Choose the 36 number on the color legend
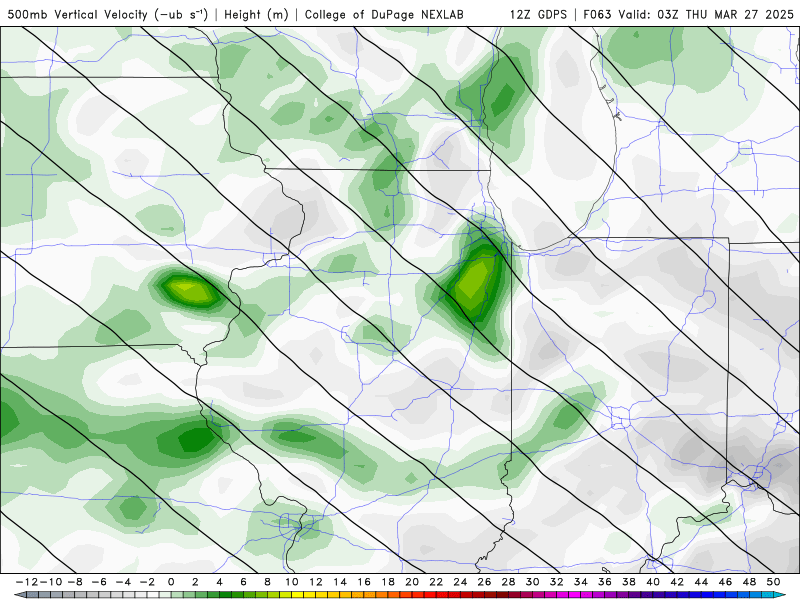The width and height of the screenshot is (800, 600). pos(605,582)
